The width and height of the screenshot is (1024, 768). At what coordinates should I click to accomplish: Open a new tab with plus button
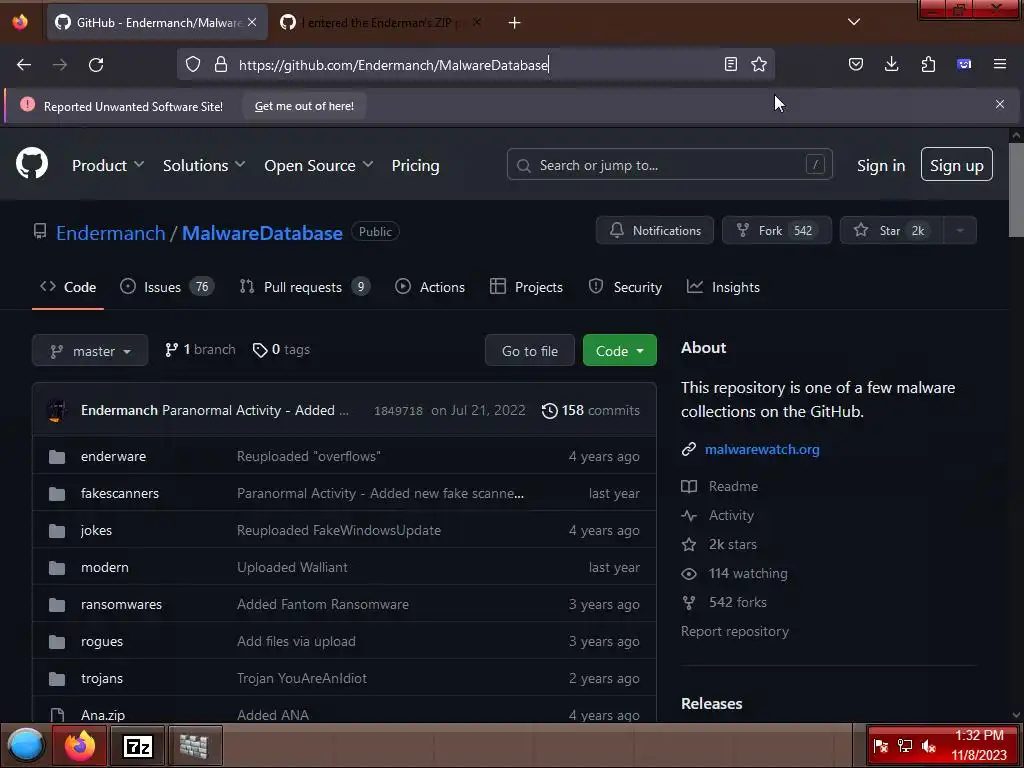[x=515, y=23]
